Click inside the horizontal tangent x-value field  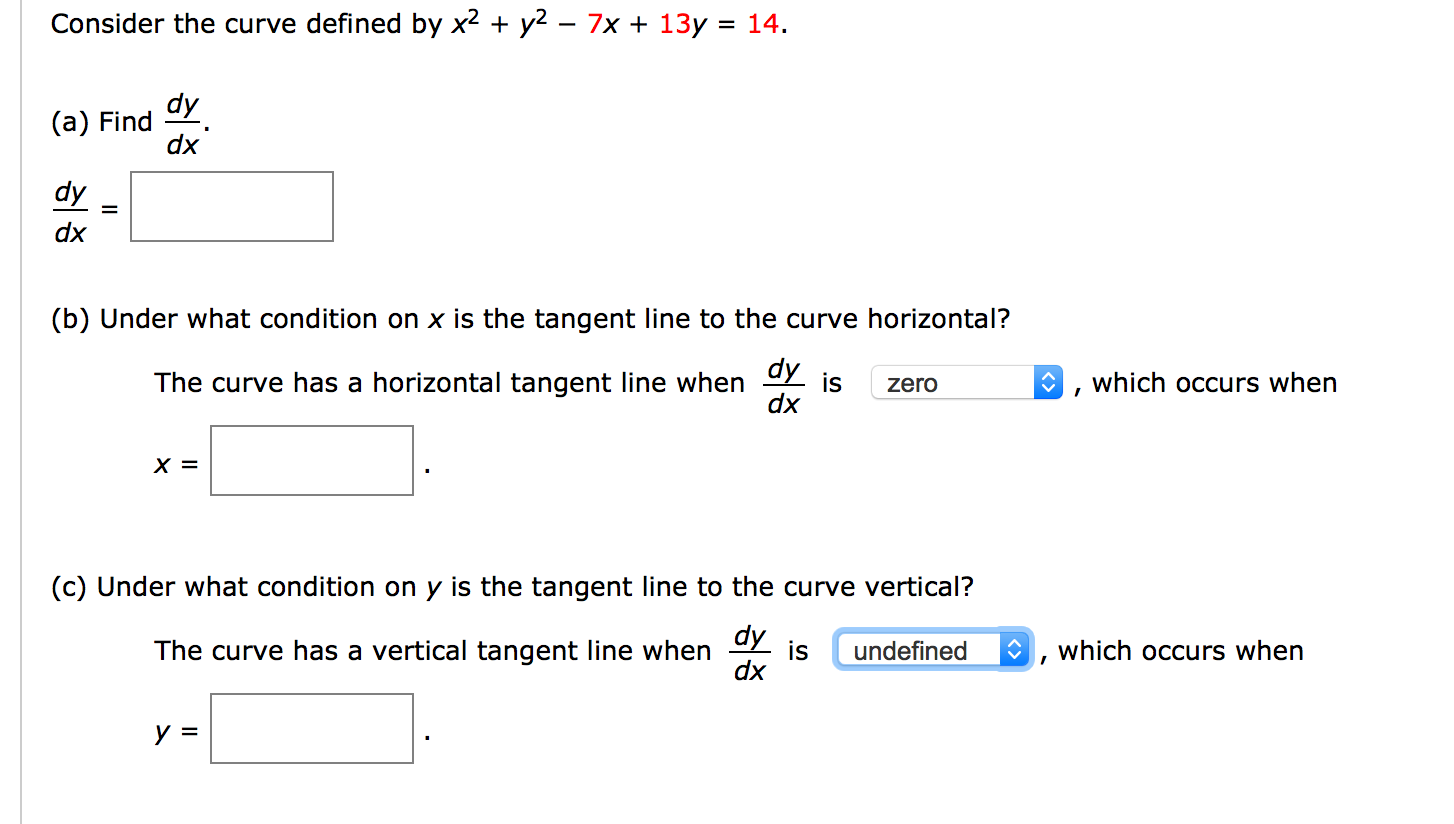(311, 460)
